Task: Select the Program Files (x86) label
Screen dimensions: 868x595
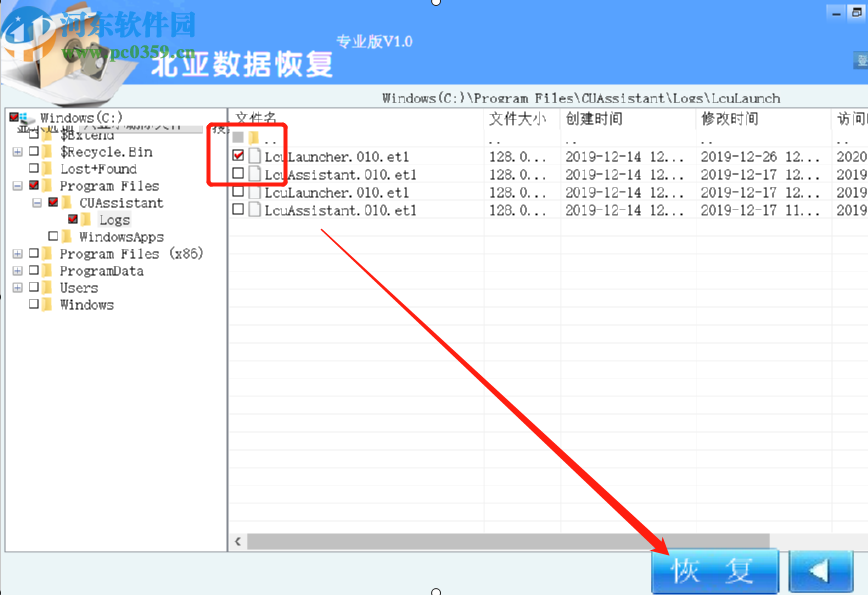Action: point(132,254)
